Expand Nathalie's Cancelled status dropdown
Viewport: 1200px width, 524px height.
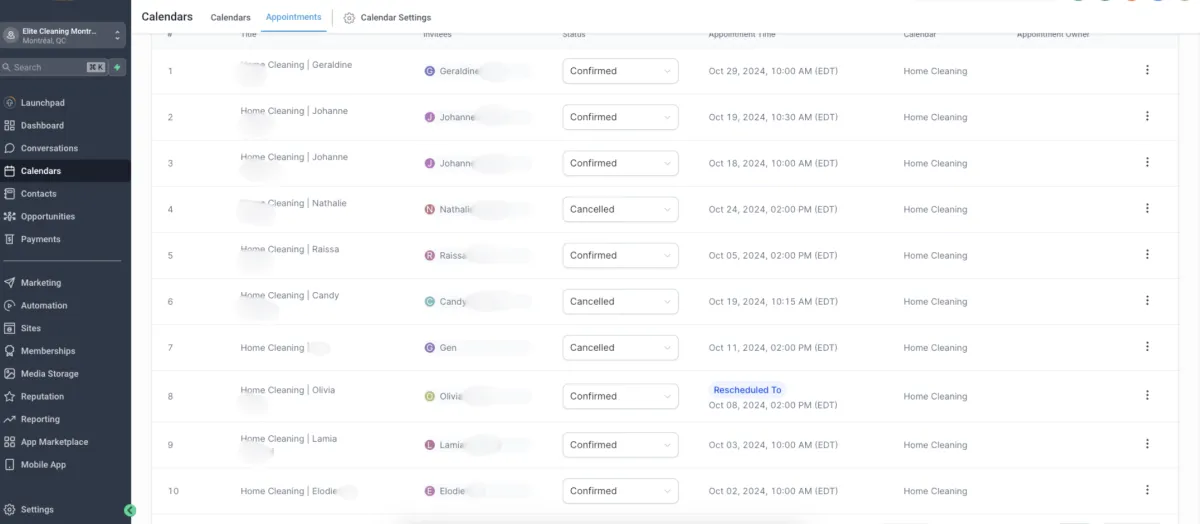tap(620, 209)
